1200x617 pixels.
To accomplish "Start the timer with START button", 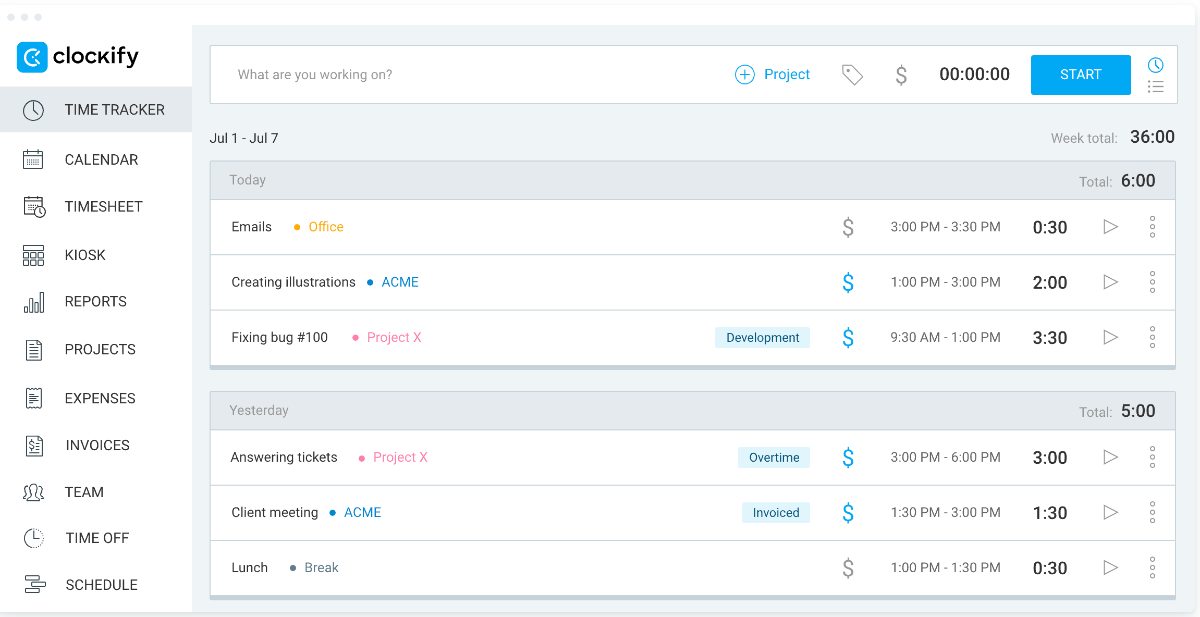I will 1081,75.
